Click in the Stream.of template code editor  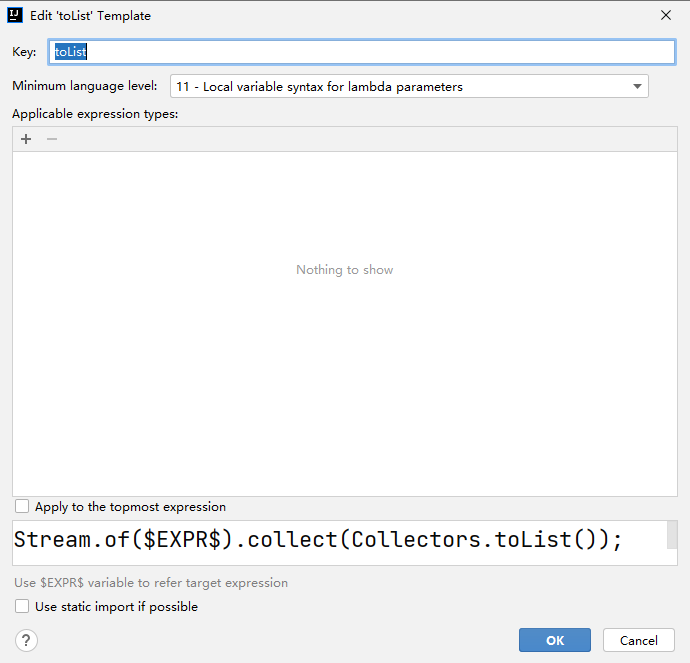pyautogui.click(x=340, y=543)
